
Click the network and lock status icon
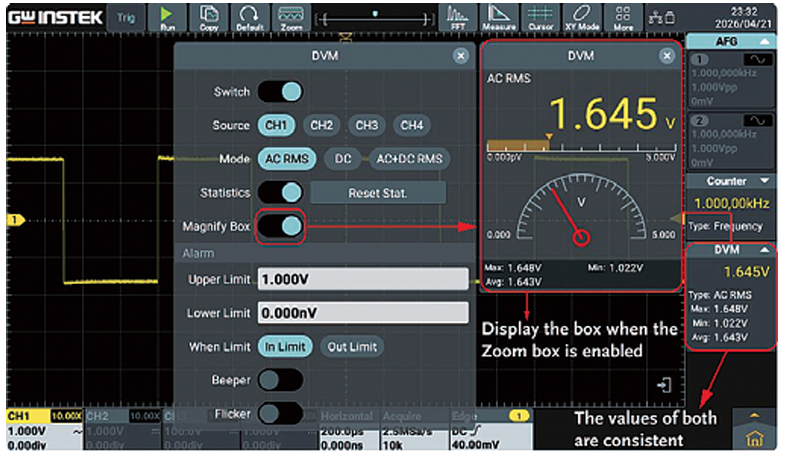[x=662, y=18]
